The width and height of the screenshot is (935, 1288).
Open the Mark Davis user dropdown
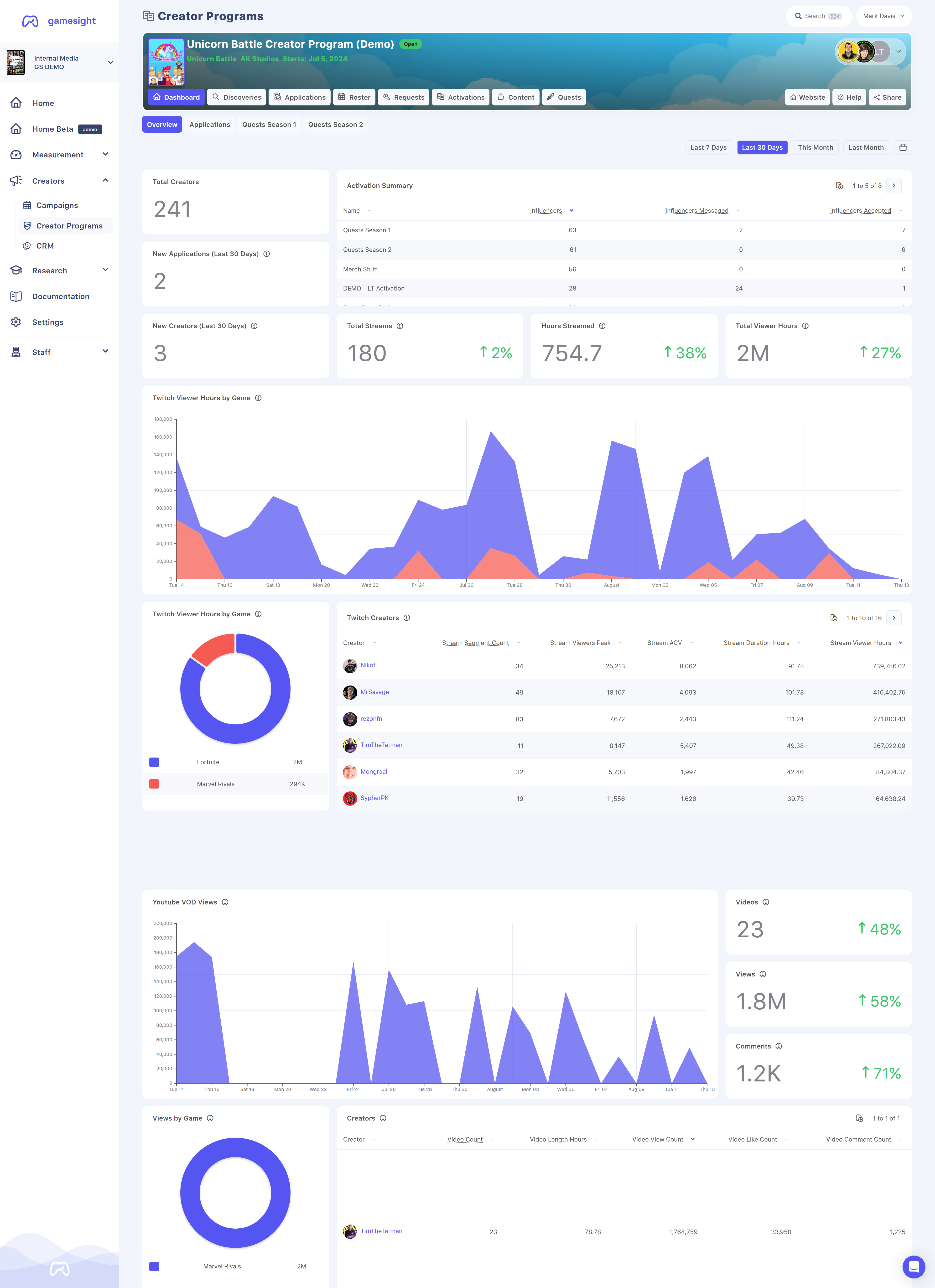(x=883, y=16)
